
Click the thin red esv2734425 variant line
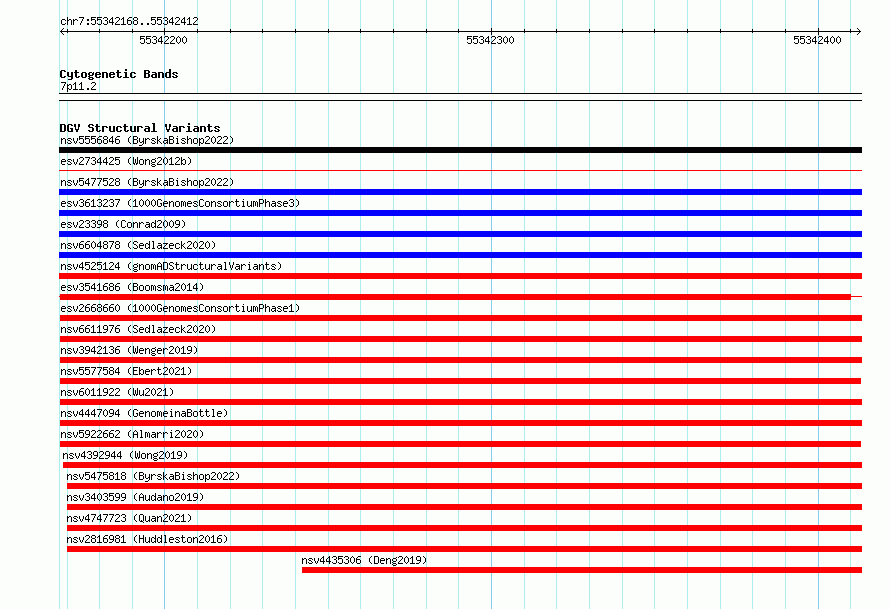460,170
